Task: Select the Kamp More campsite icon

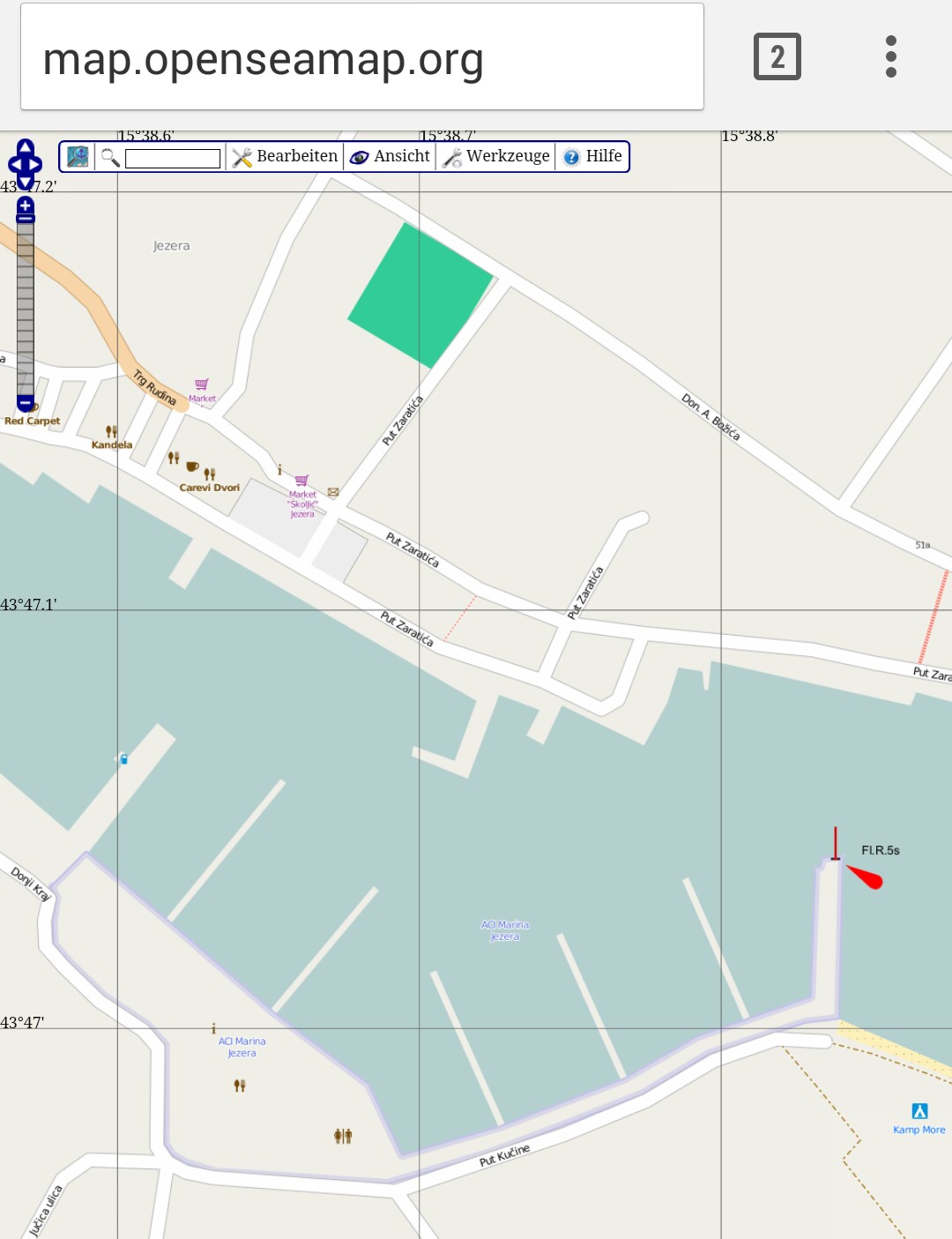Action: (x=919, y=1111)
